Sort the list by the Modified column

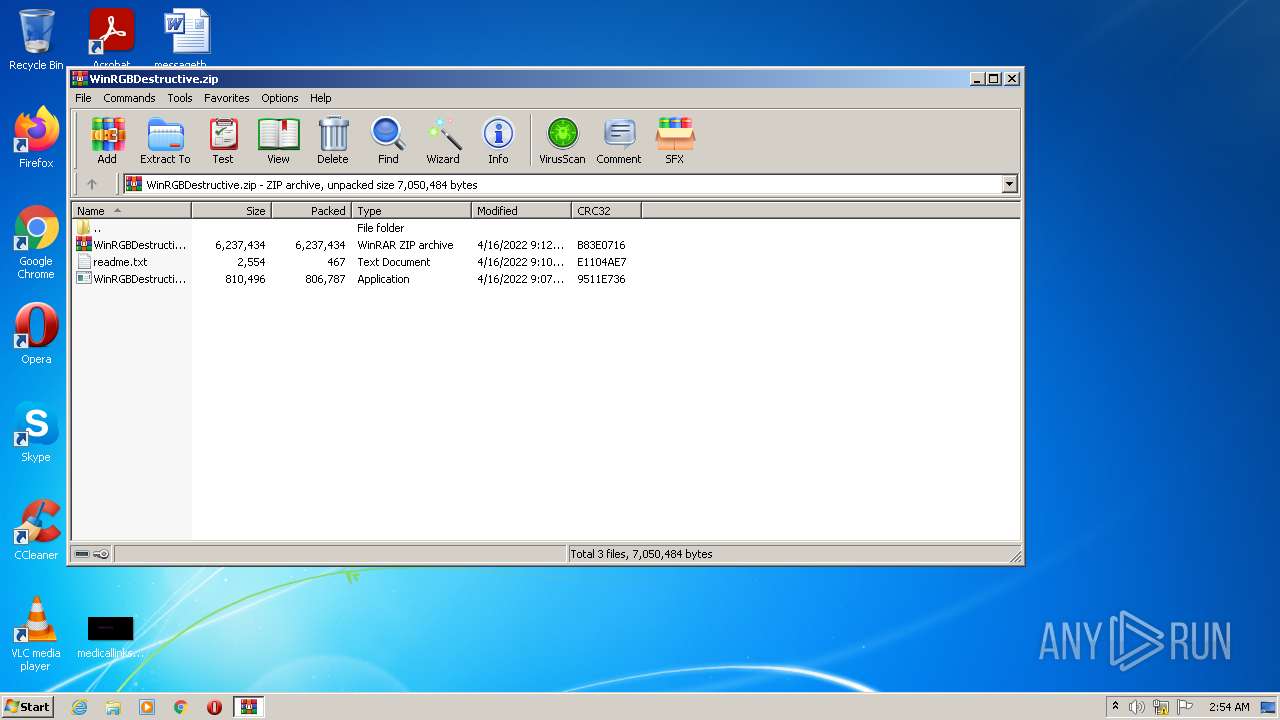(521, 211)
